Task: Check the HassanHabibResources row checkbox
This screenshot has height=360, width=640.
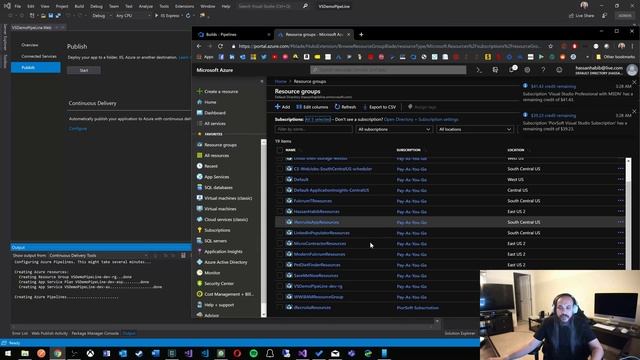Action: [280, 211]
